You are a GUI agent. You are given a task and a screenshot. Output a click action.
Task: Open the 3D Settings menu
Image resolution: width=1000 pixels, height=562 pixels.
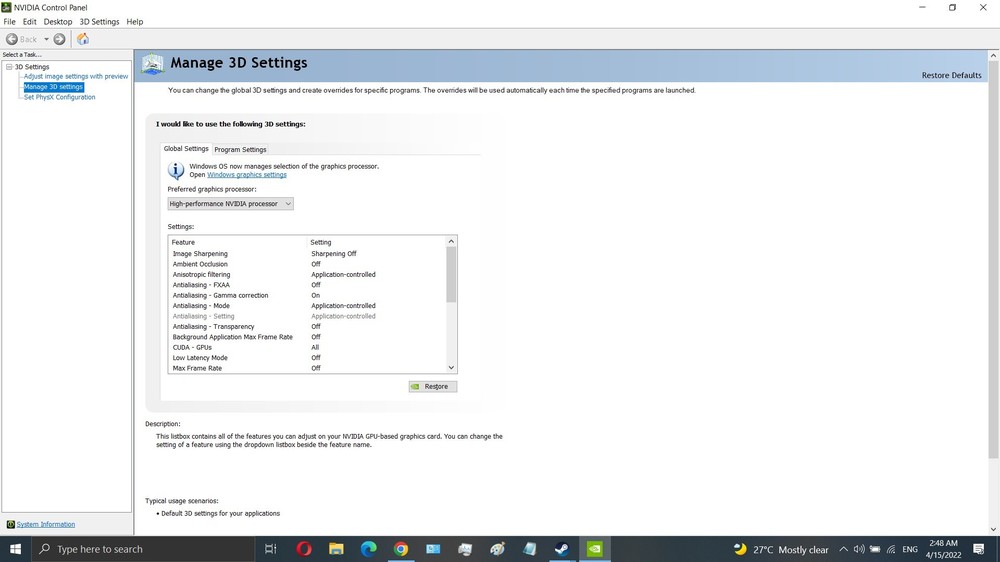tap(99, 22)
